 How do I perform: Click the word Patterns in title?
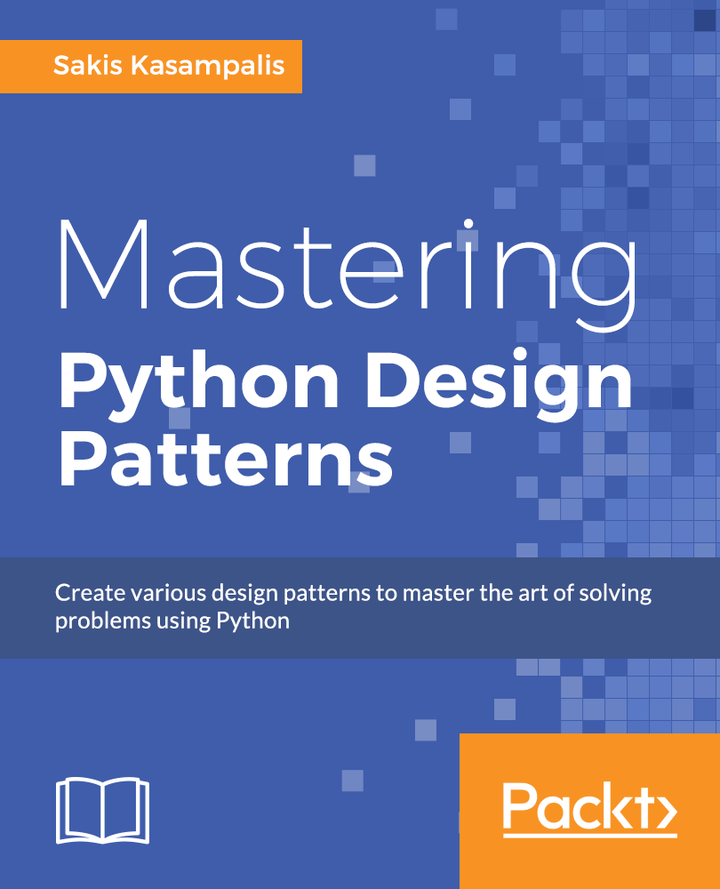tap(226, 457)
